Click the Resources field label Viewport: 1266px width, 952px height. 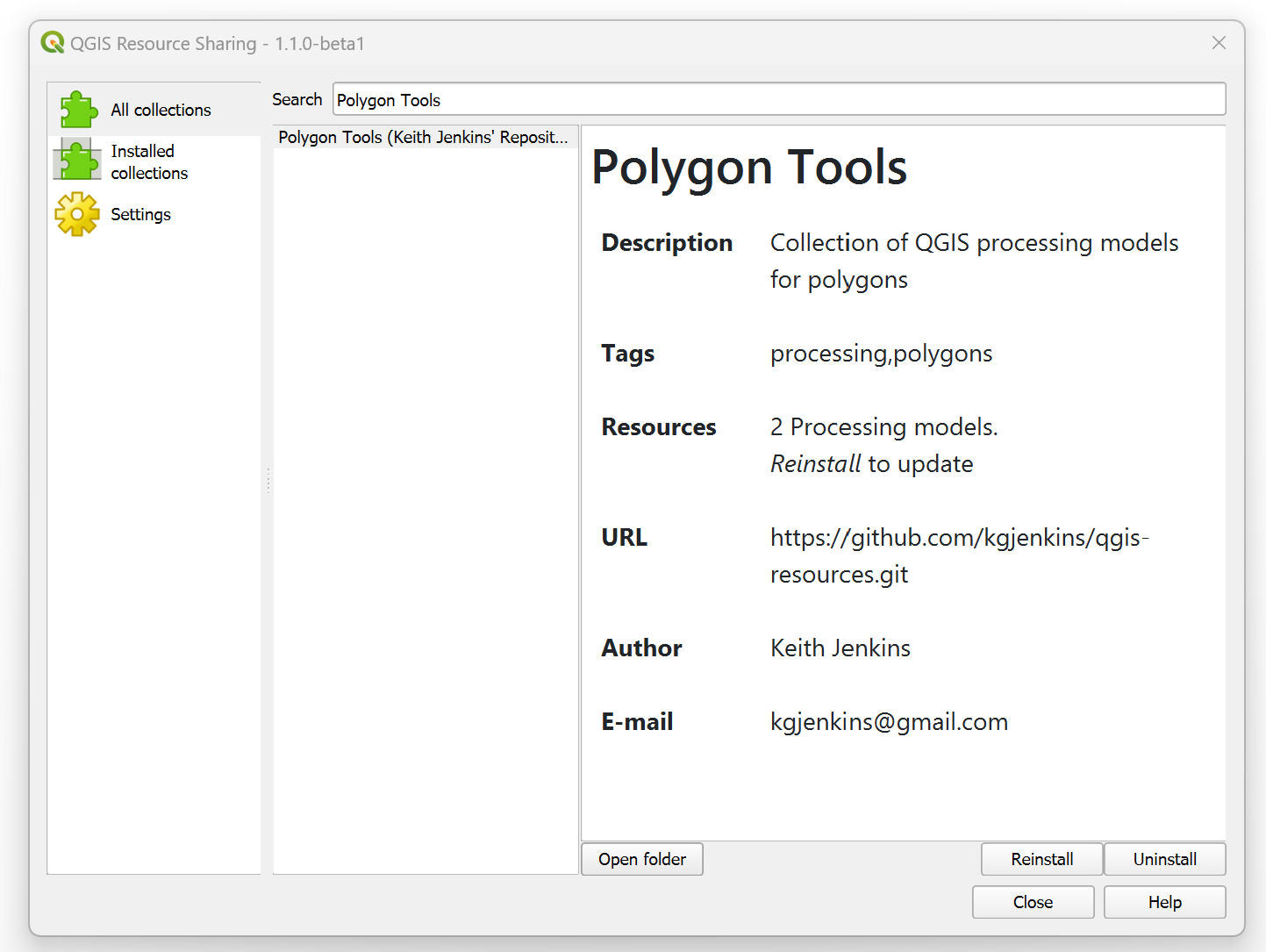click(659, 426)
